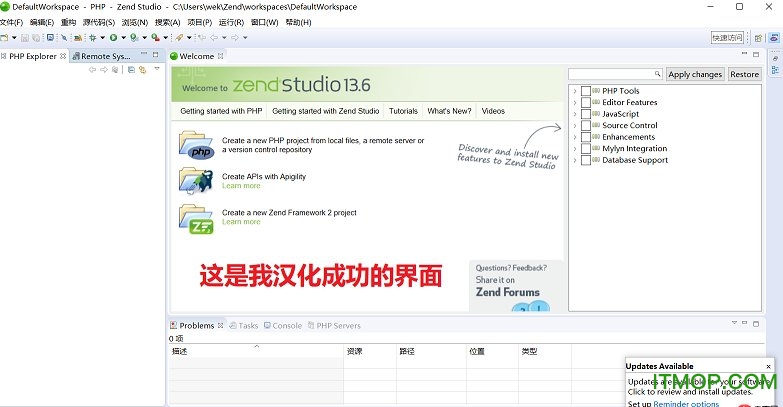This screenshot has width=783, height=407.
Task: Close the Updates Available popup
Action: (x=769, y=366)
